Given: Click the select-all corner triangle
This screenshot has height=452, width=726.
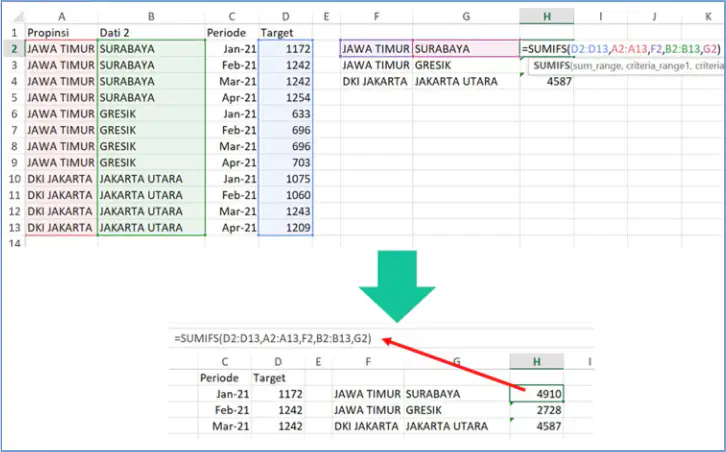Looking at the screenshot, I should [18, 17].
